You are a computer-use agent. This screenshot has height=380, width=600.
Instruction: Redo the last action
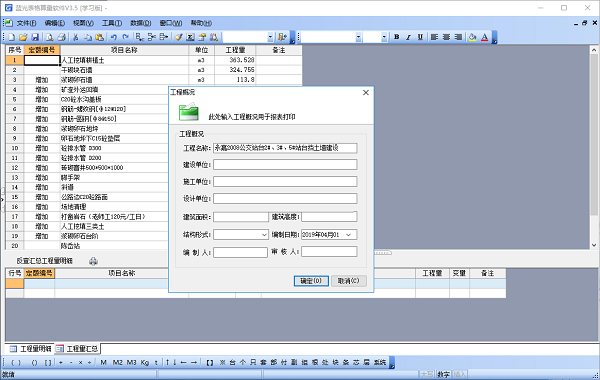point(126,37)
